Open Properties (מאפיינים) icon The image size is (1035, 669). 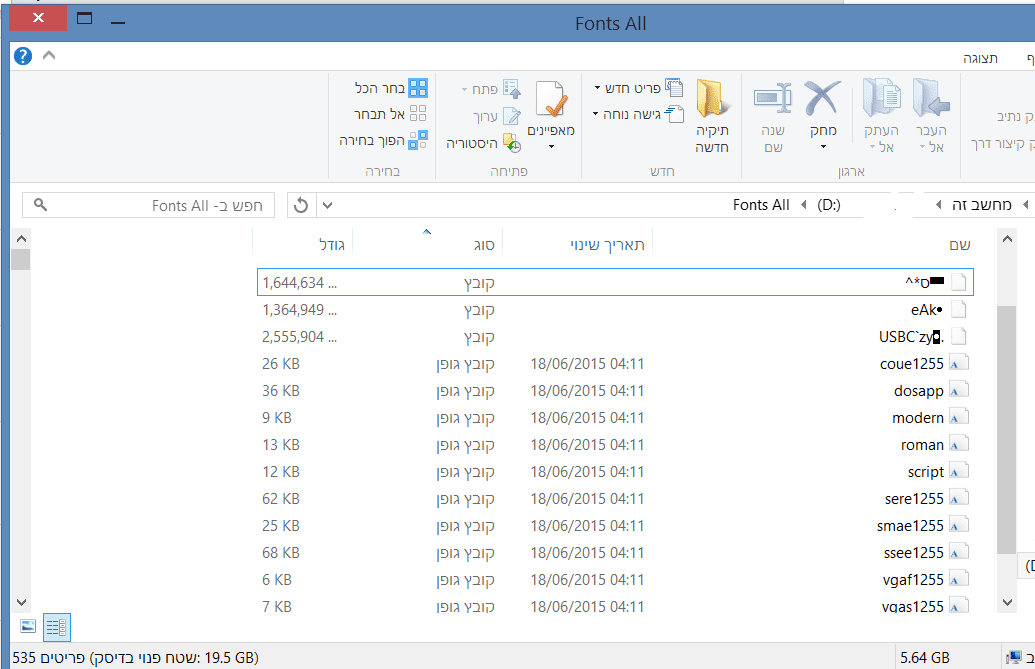(x=551, y=100)
